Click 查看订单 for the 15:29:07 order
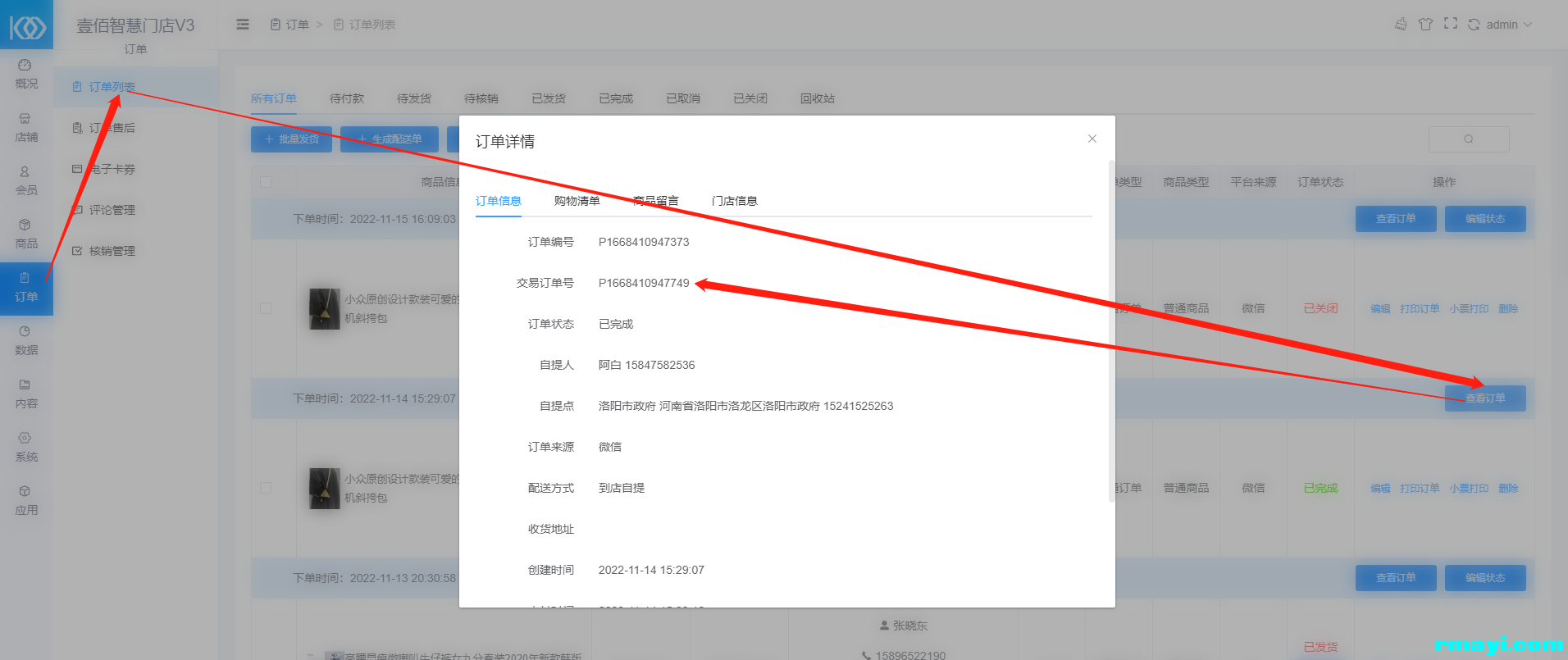The height and width of the screenshot is (660, 1568). tap(1485, 398)
